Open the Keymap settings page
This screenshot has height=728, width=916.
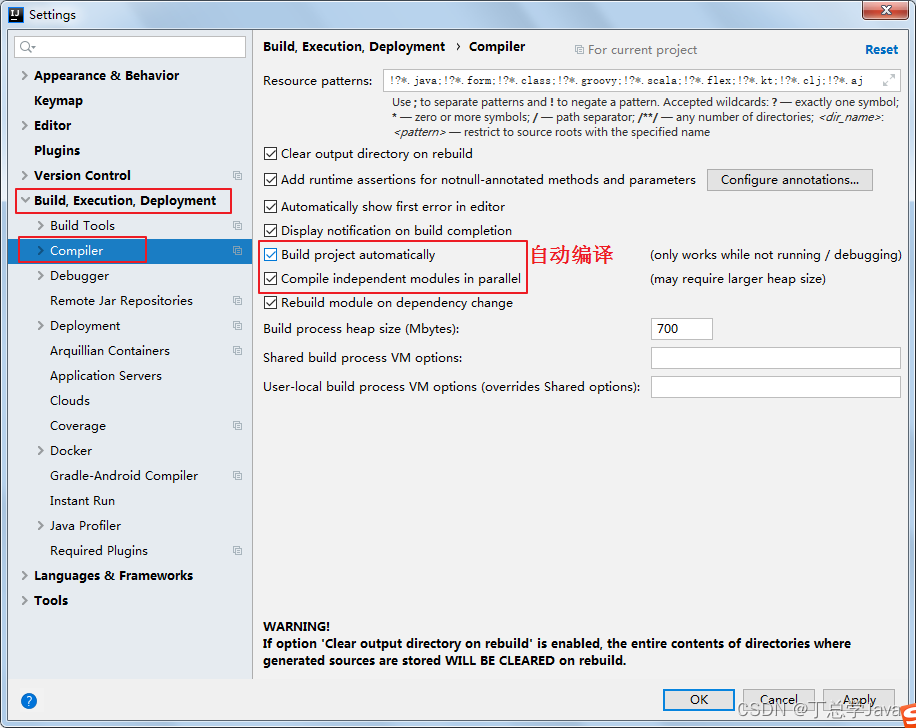click(58, 100)
